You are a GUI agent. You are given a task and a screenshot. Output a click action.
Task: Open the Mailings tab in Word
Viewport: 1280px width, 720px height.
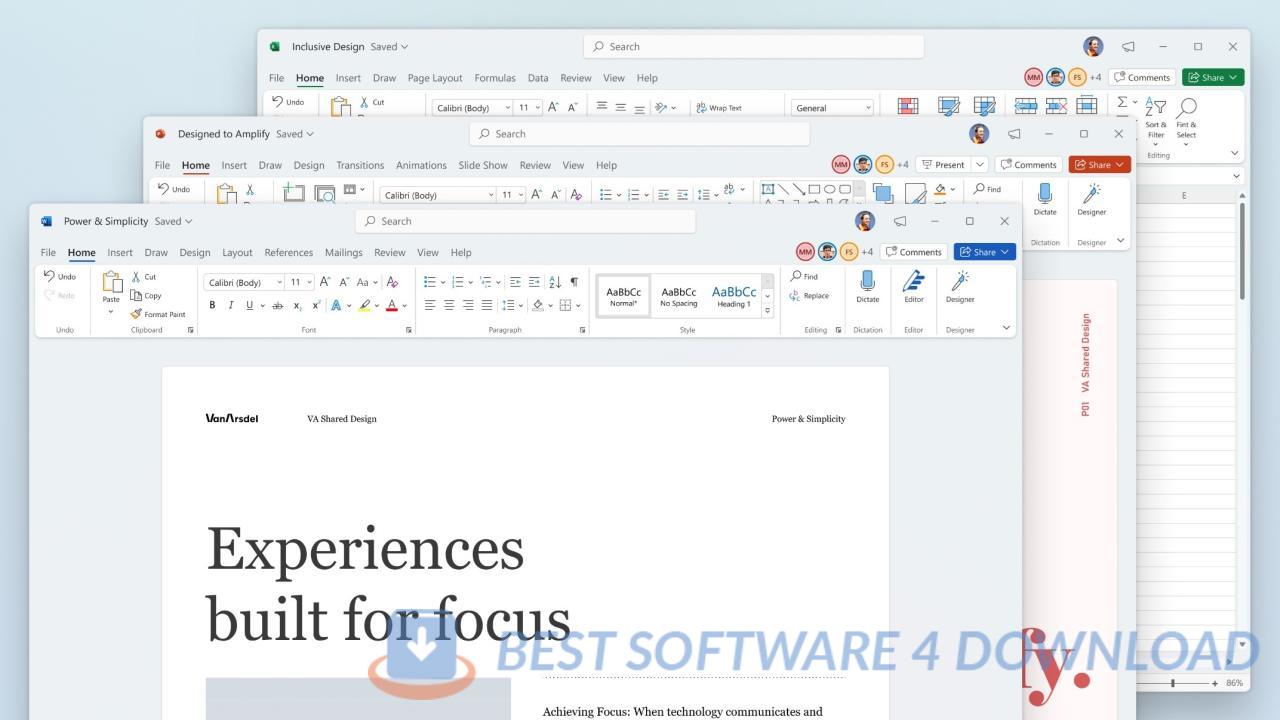pos(343,253)
